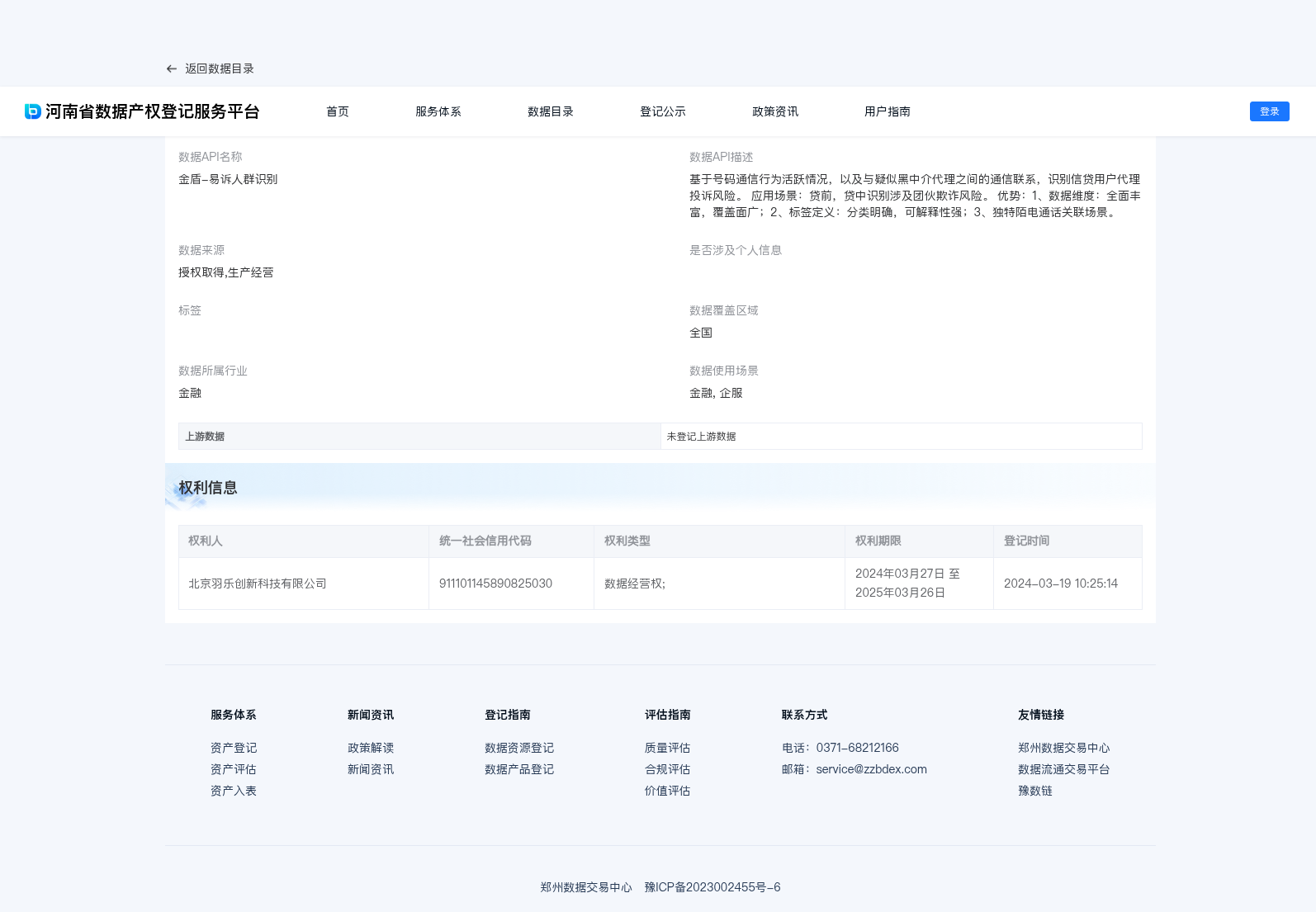Click the registration time 2024-03-19 10:25:14

click(1061, 584)
